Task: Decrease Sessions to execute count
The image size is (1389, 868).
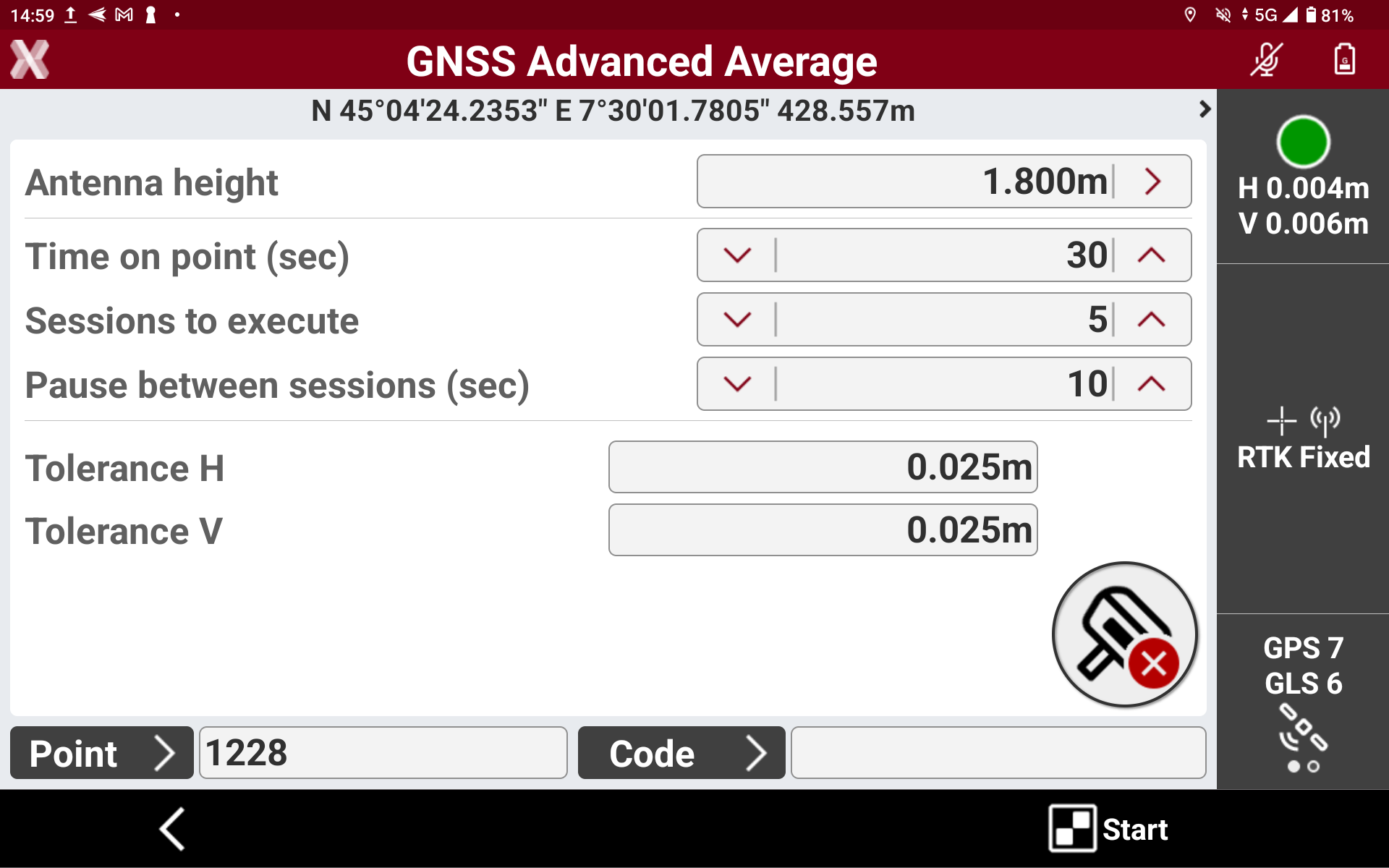Action: coord(737,320)
